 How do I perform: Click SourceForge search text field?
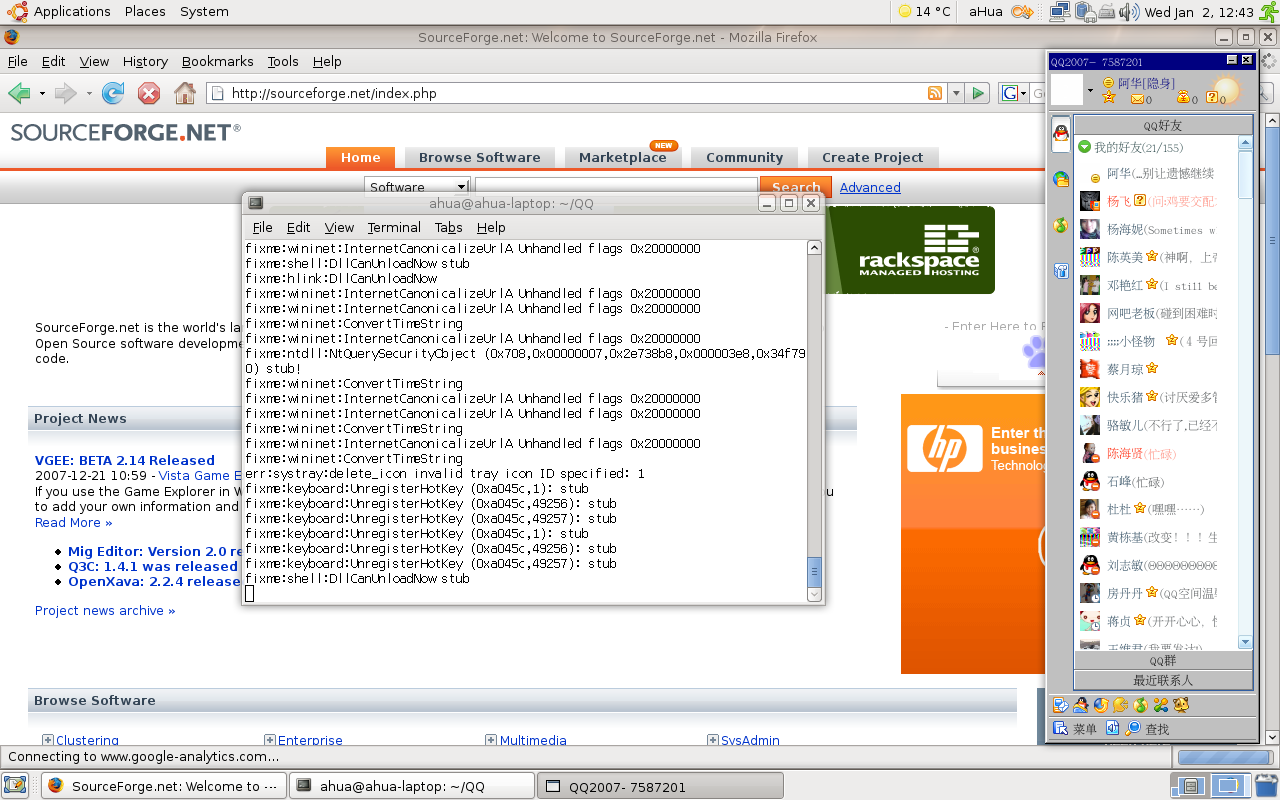point(616,187)
